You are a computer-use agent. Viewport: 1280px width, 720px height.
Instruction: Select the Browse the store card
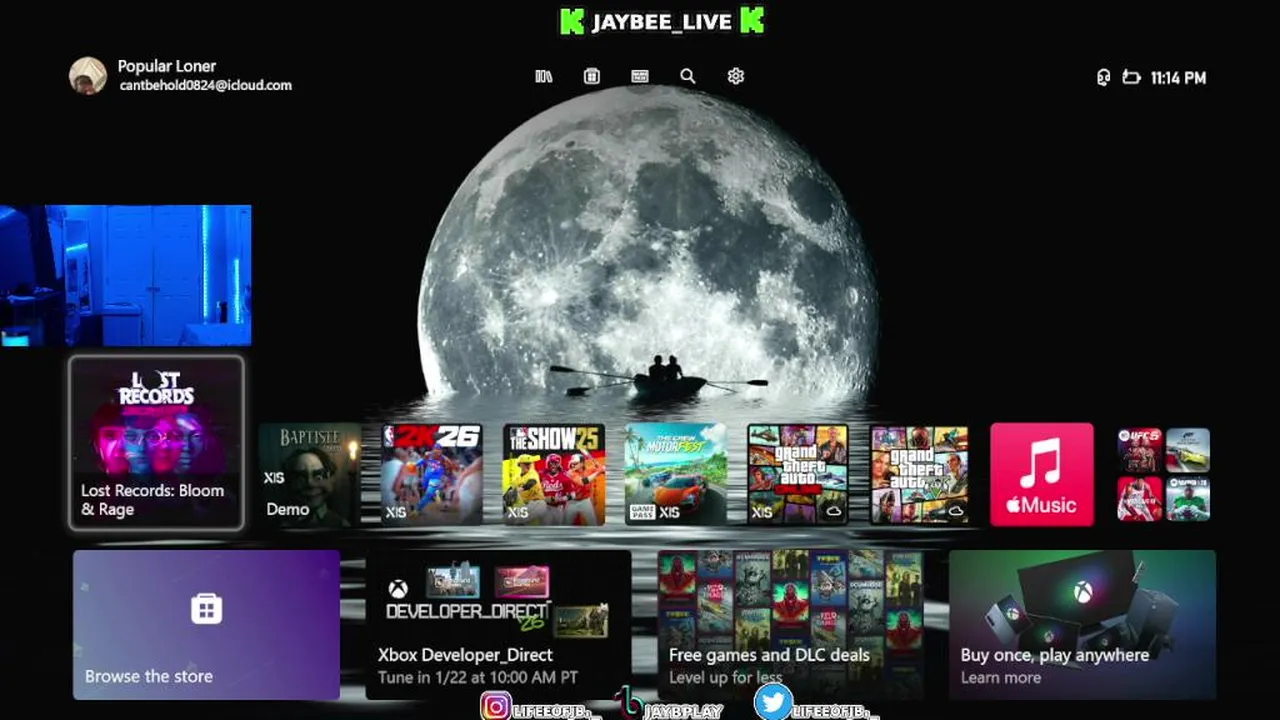click(x=206, y=625)
